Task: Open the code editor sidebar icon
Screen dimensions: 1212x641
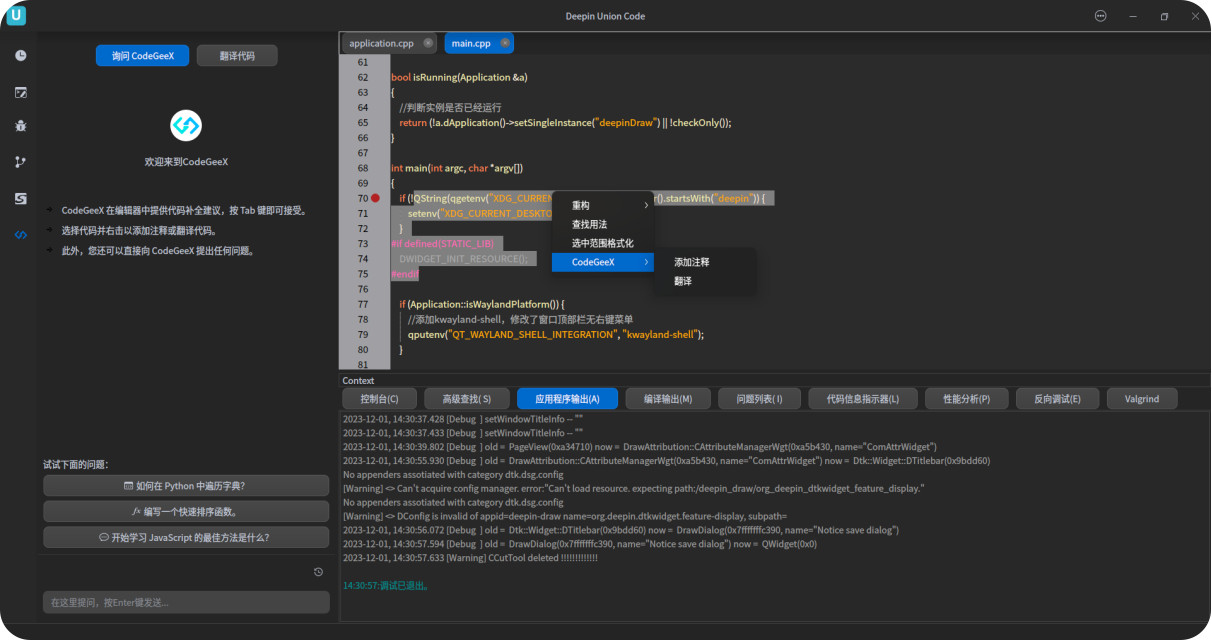Action: click(x=20, y=92)
